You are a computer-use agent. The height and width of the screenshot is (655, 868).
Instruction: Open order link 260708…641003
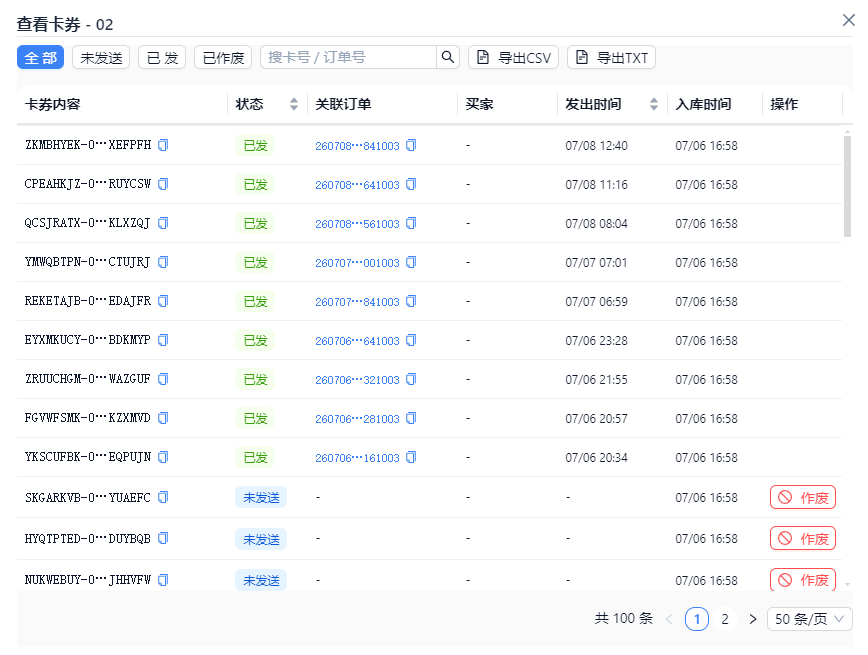[357, 185]
